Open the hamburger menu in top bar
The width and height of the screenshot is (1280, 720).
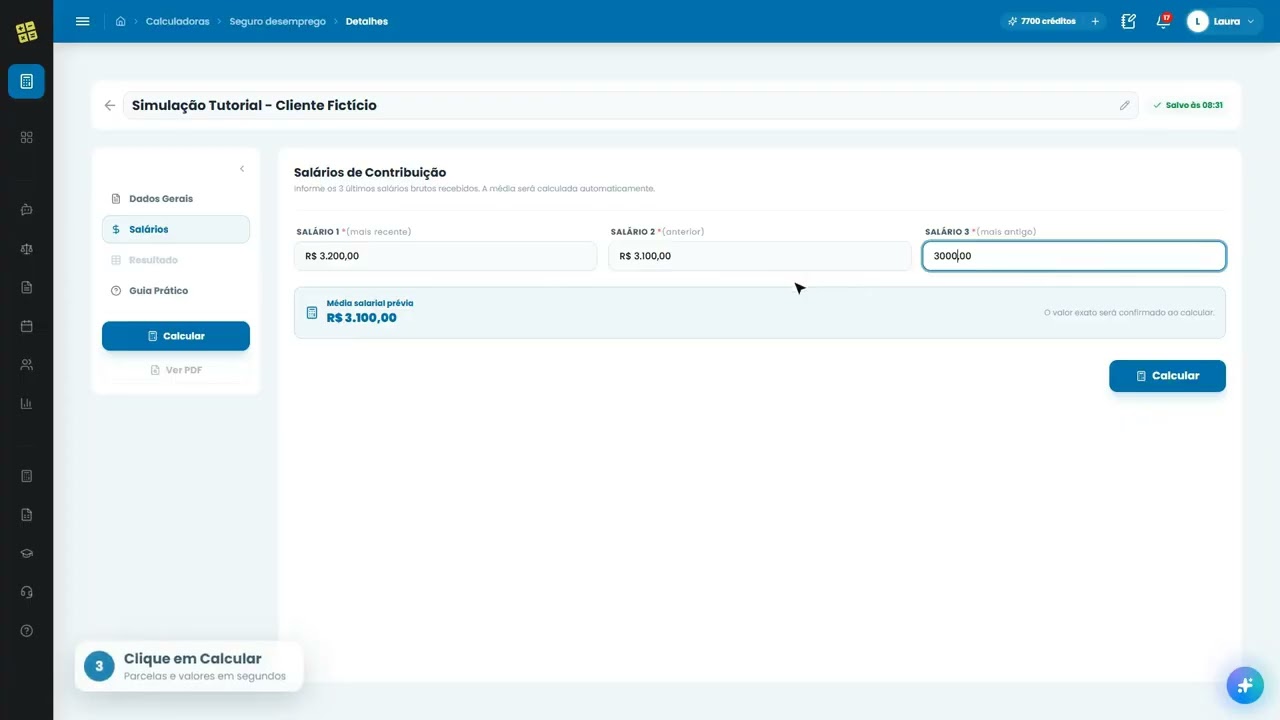pos(83,21)
